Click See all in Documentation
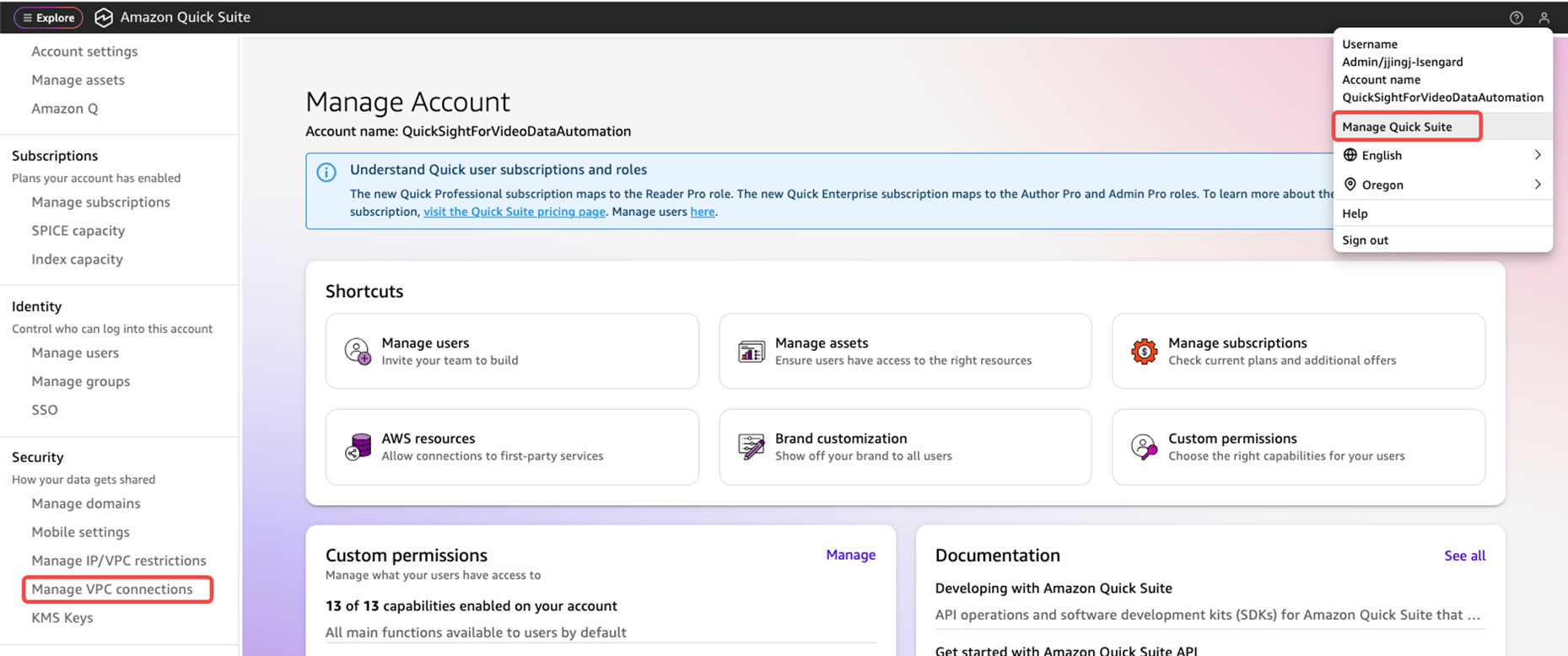The image size is (1568, 656). click(1464, 556)
